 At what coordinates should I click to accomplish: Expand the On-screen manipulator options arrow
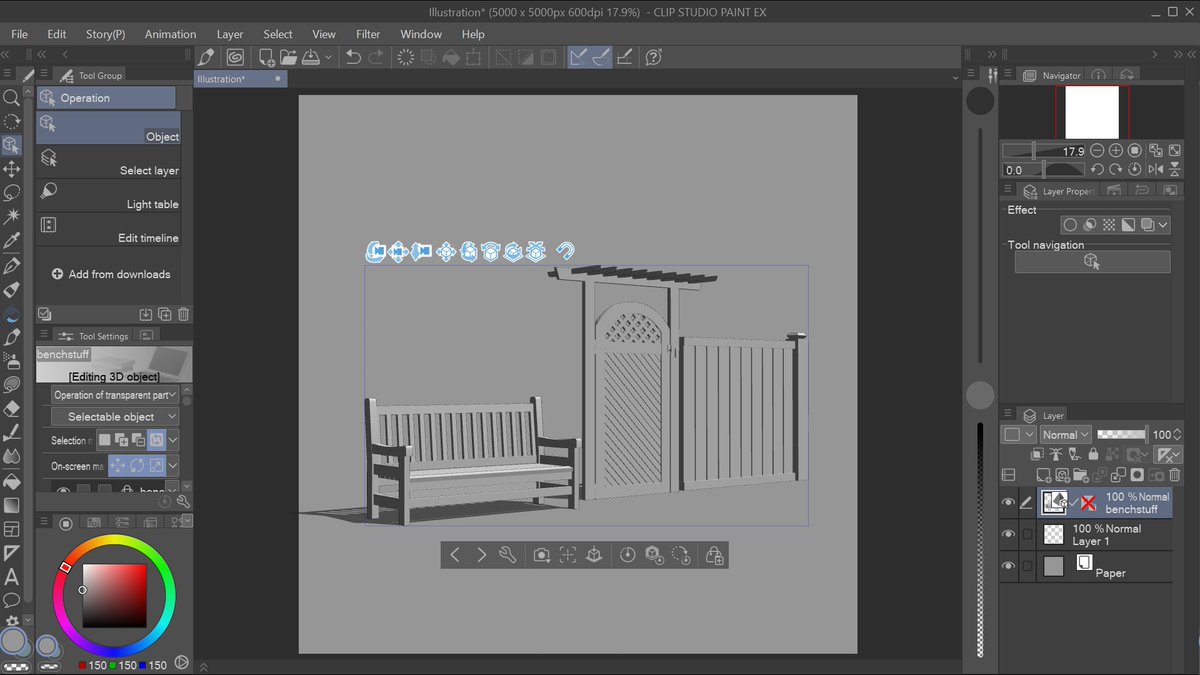pyautogui.click(x=173, y=466)
